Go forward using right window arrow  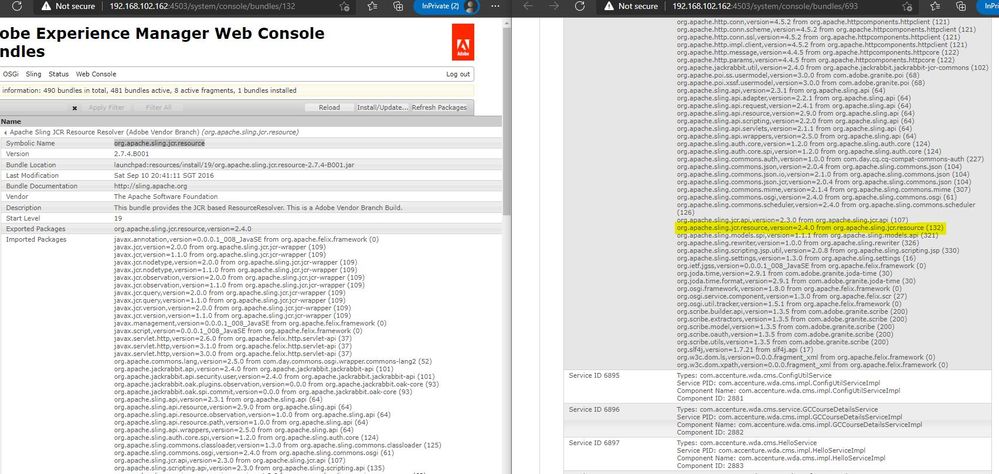[552, 6]
